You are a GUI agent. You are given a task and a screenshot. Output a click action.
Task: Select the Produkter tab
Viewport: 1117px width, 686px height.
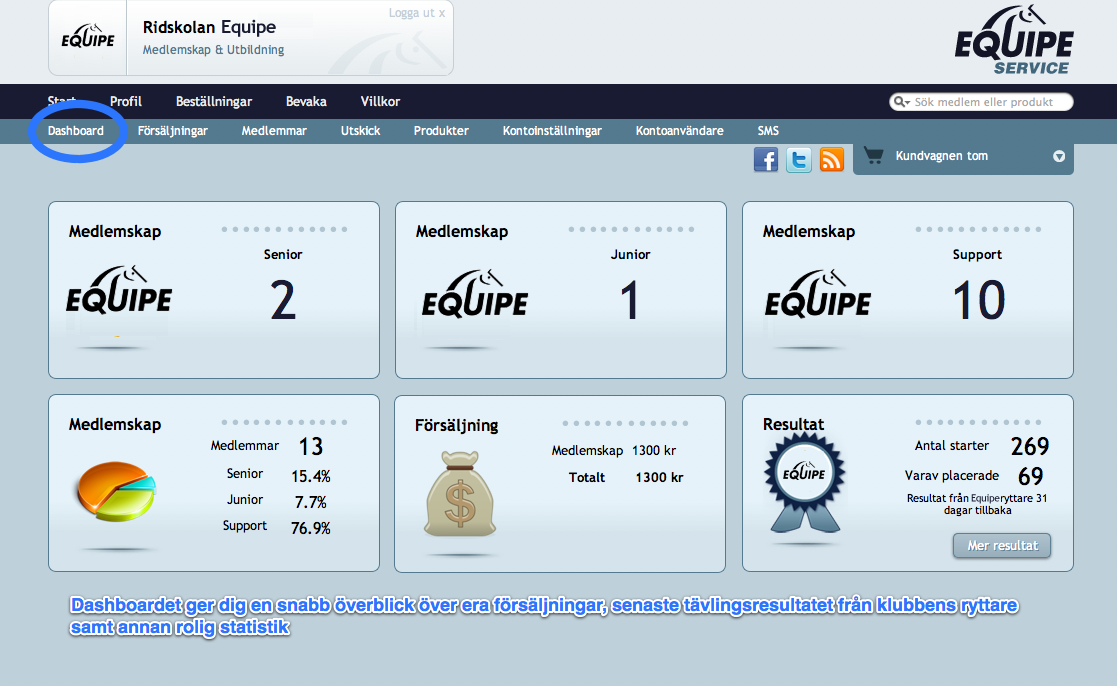pyautogui.click(x=441, y=130)
